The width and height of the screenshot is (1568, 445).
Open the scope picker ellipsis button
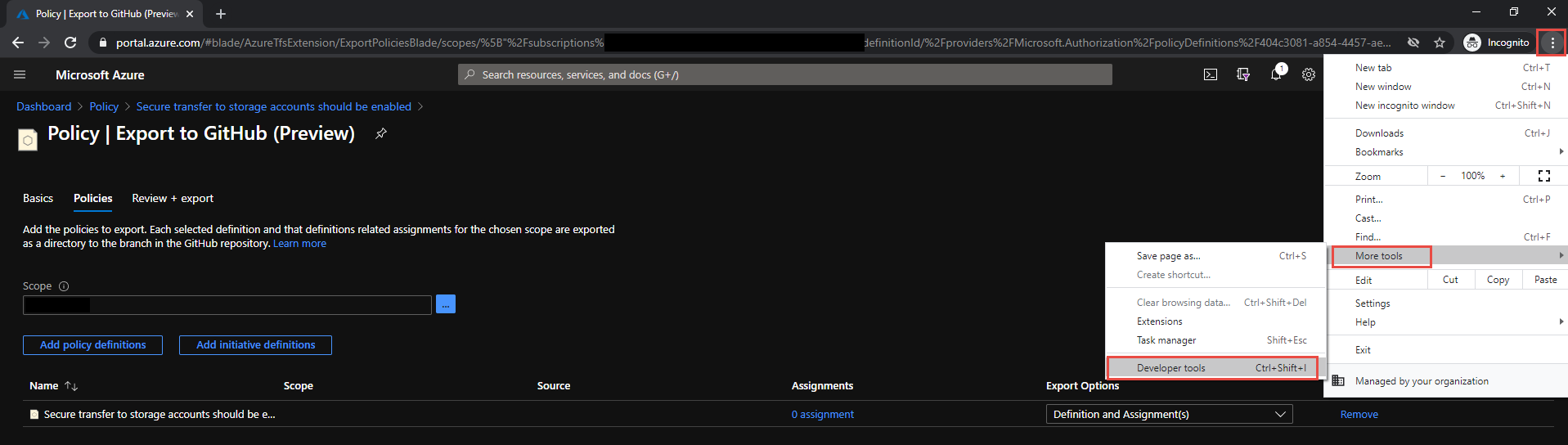pyautogui.click(x=446, y=304)
